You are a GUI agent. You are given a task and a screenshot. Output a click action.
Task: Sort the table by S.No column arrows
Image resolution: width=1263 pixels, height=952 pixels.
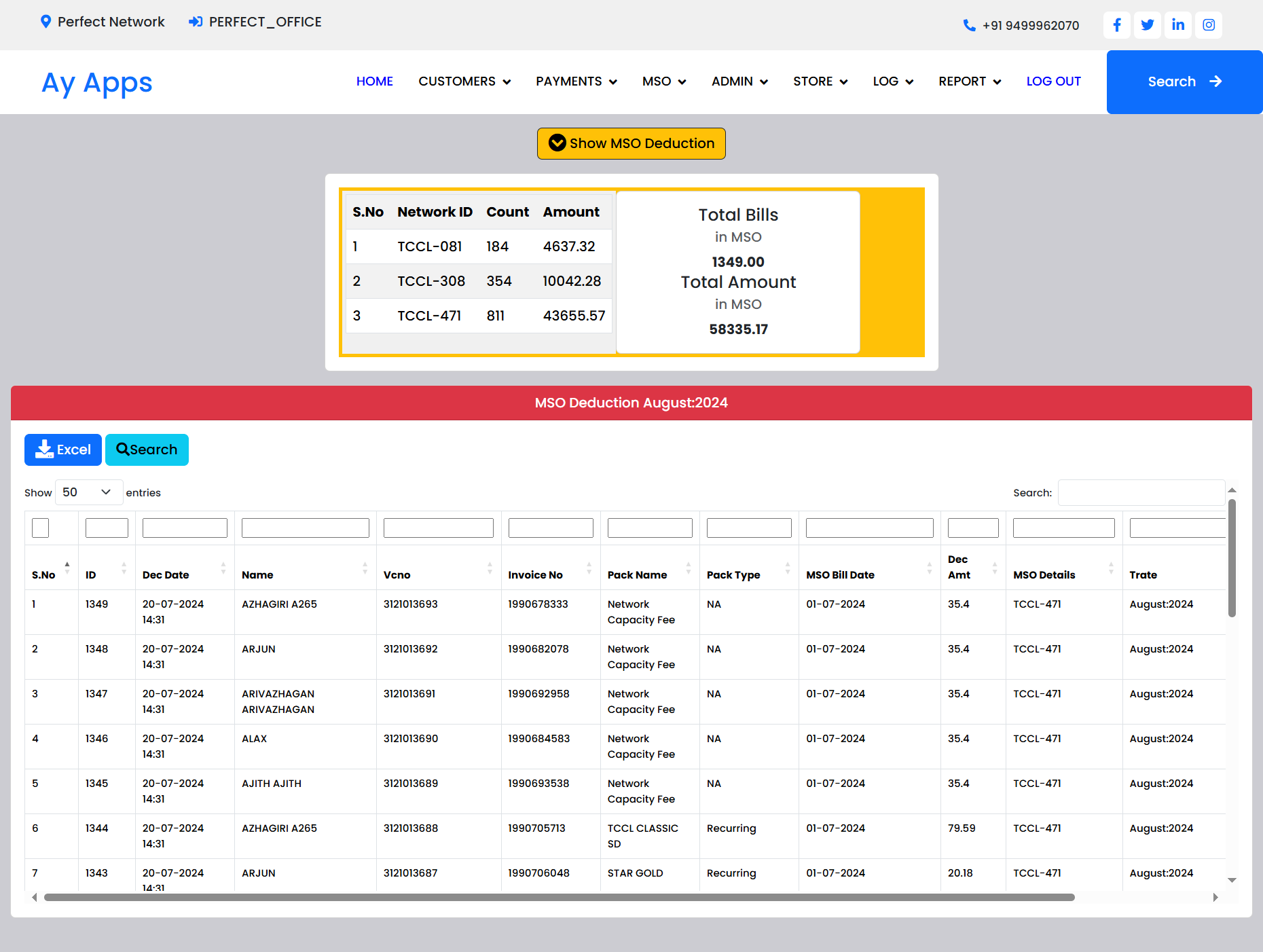[67, 569]
